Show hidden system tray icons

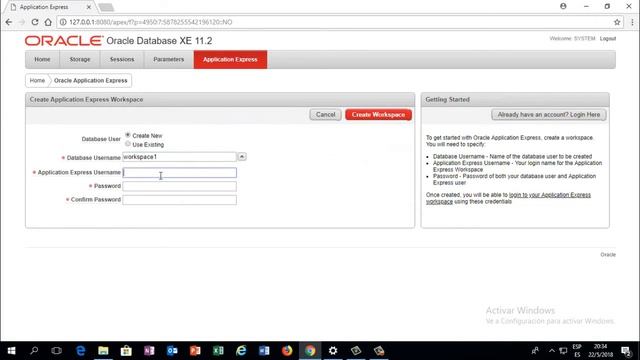click(552, 351)
